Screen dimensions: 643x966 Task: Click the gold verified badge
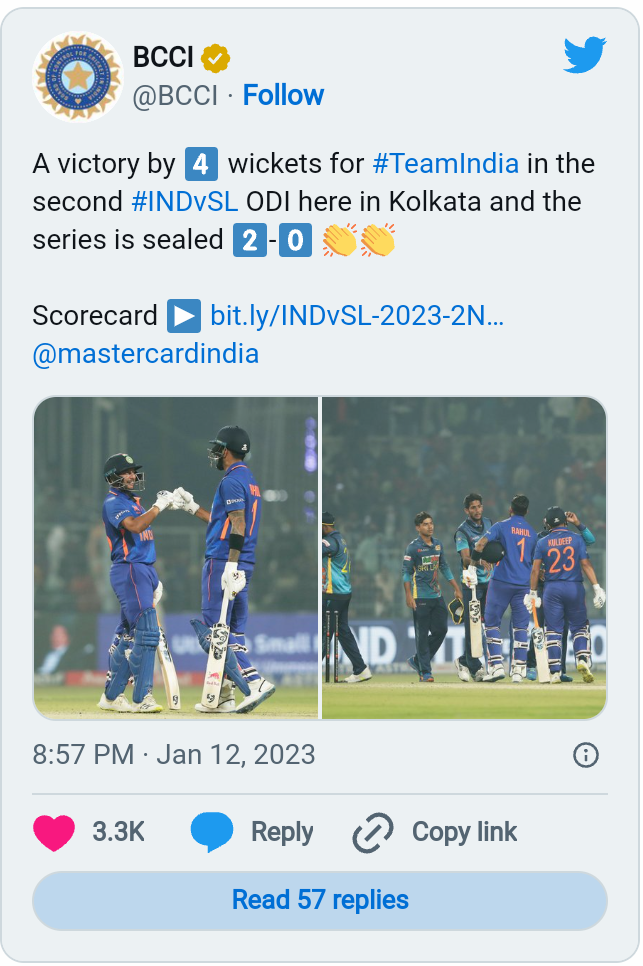tap(215, 58)
